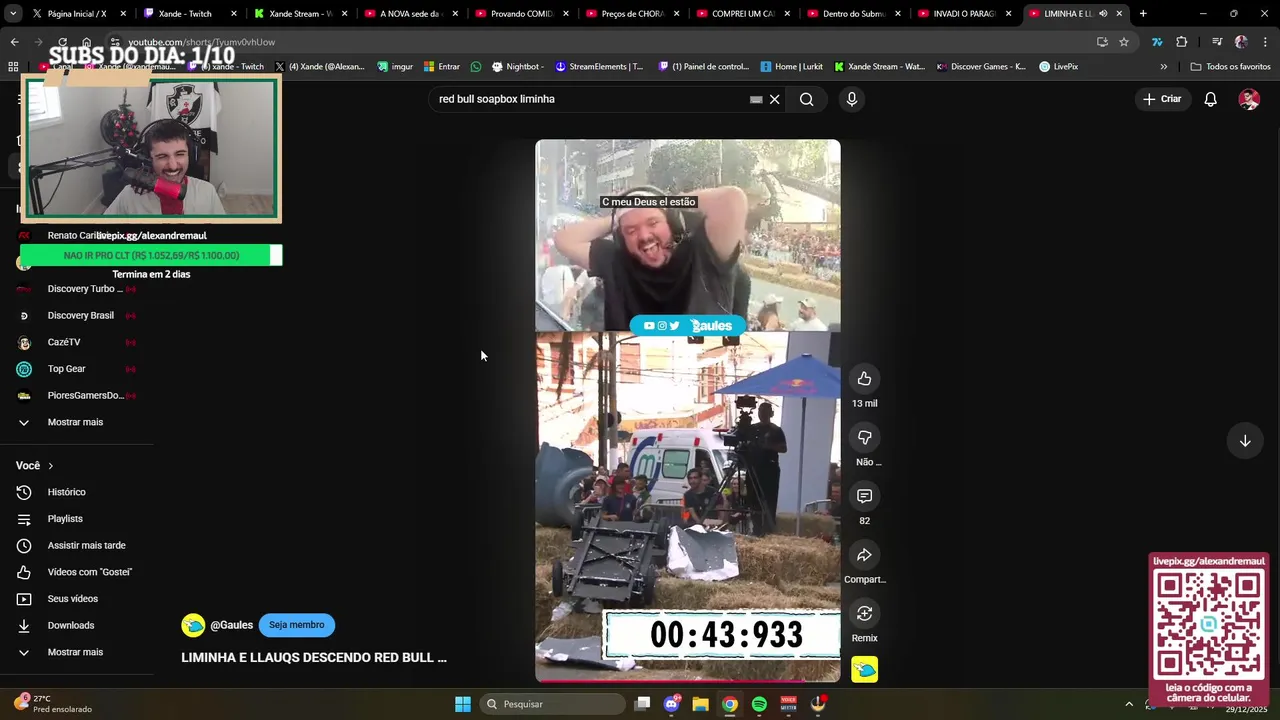The height and width of the screenshot is (720, 1280).
Task: Open Discovery Turbo channel subscription
Action: pos(85,289)
